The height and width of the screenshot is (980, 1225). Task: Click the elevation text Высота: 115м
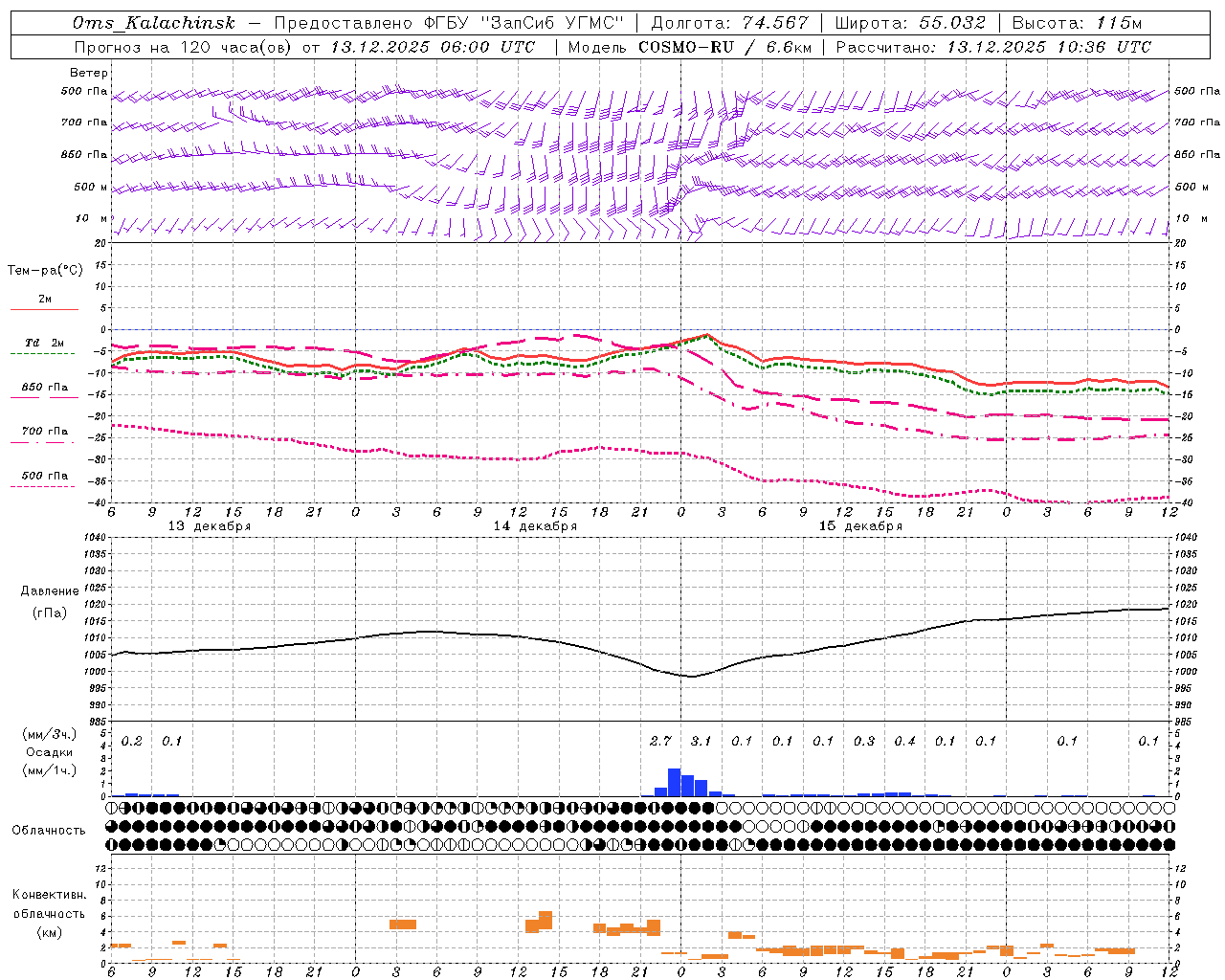1077,23
